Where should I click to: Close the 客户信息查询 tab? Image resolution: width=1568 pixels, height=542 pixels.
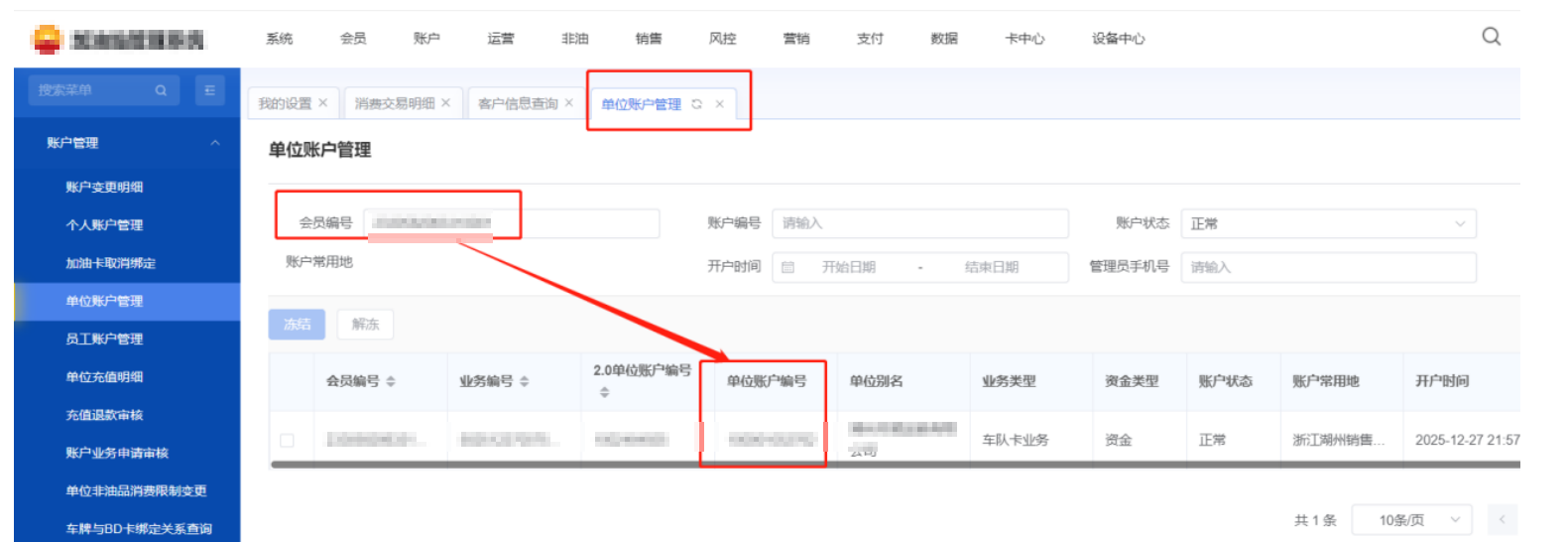569,103
